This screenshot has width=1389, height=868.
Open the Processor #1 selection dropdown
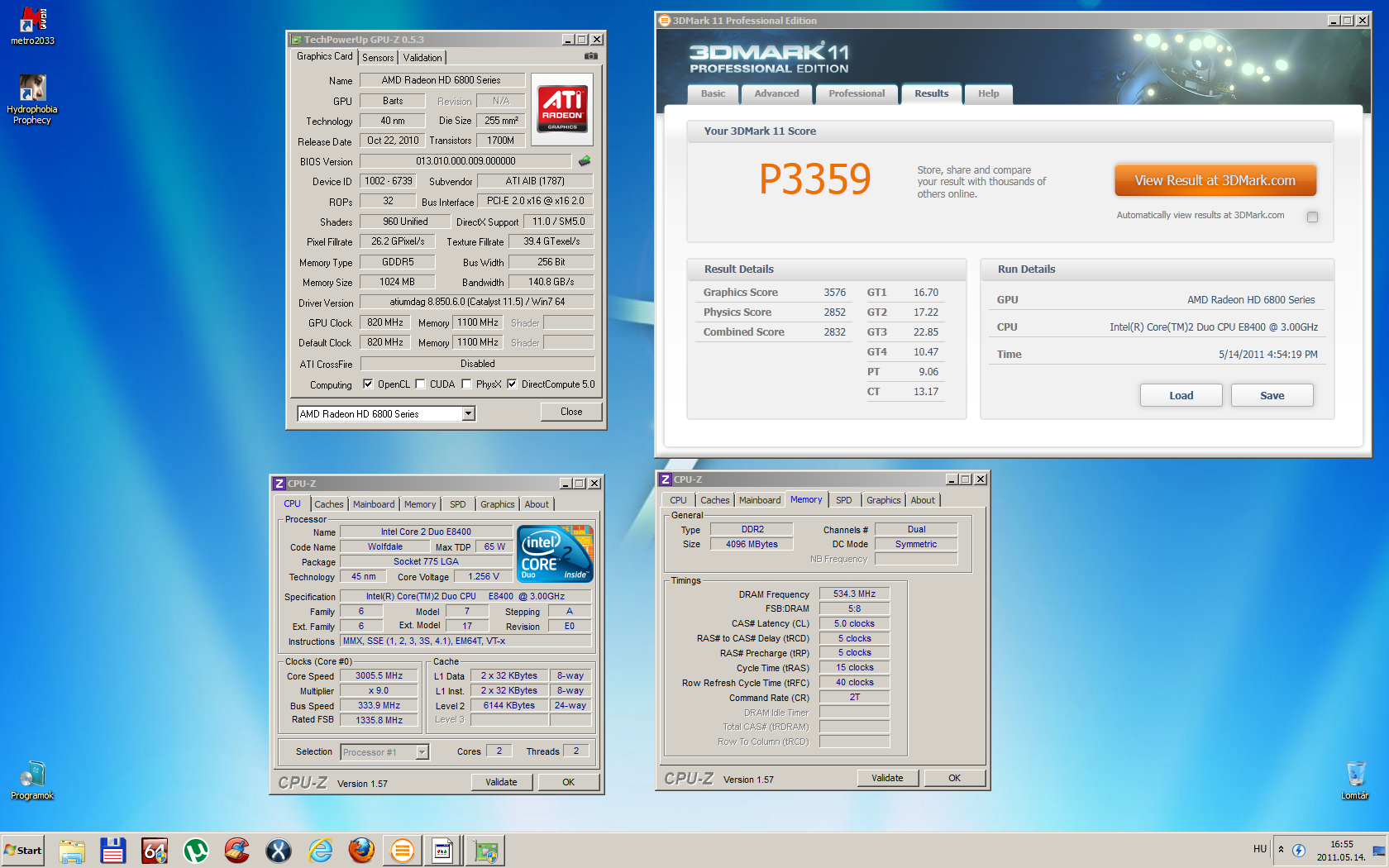pos(422,751)
